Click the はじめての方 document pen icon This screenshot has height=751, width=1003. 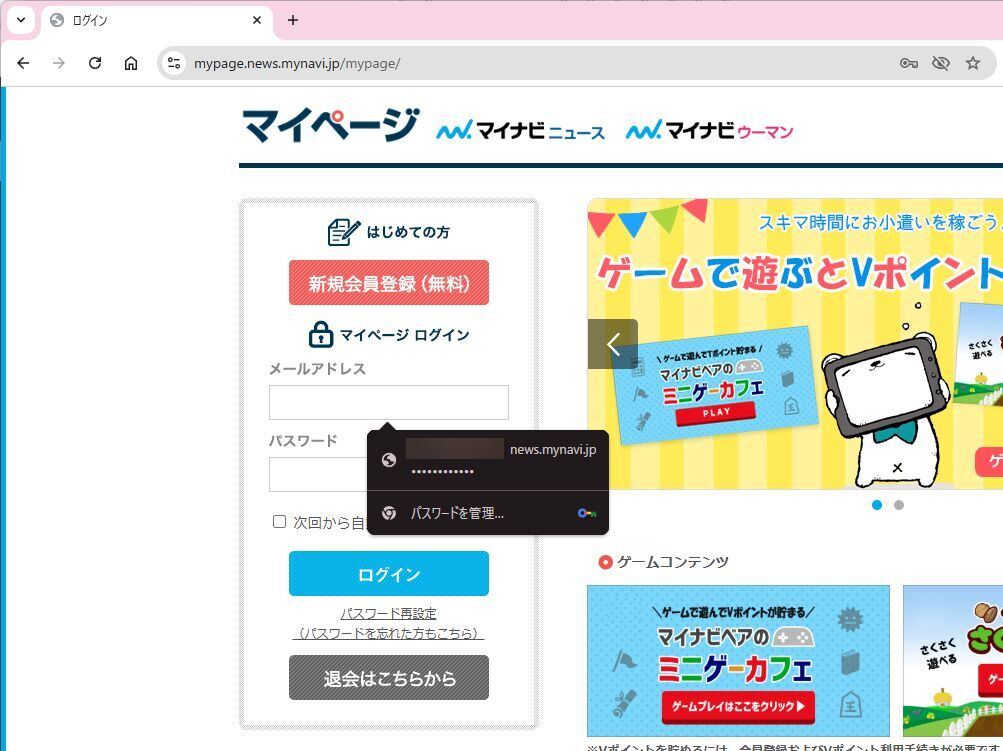click(x=344, y=232)
